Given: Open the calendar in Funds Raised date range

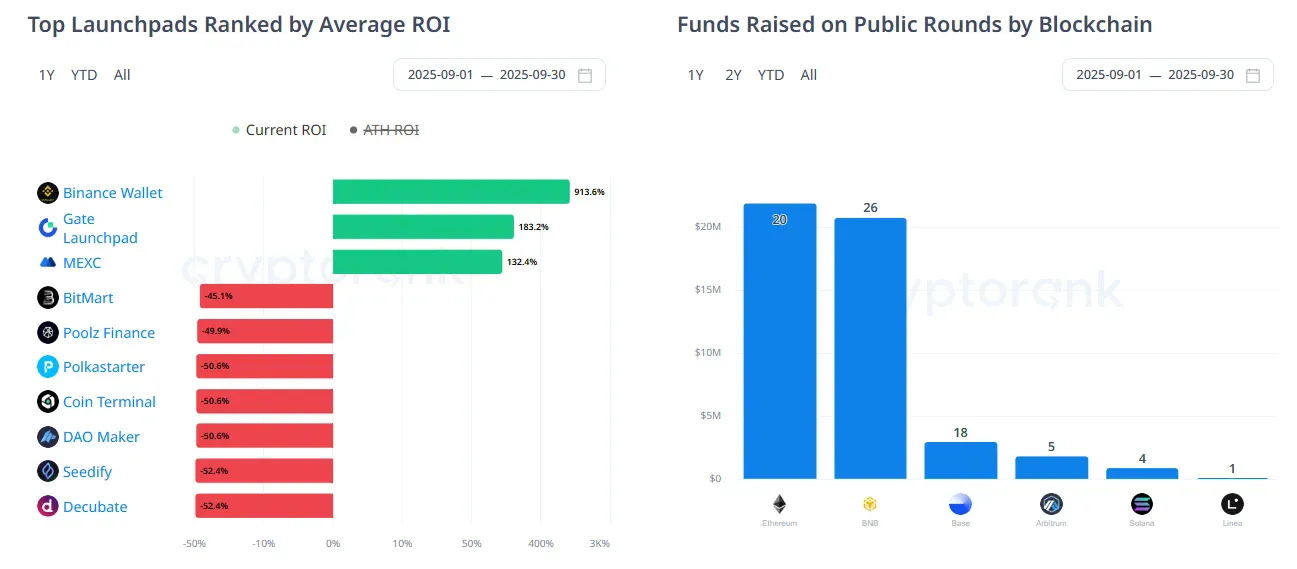Looking at the screenshot, I should coord(1254,75).
